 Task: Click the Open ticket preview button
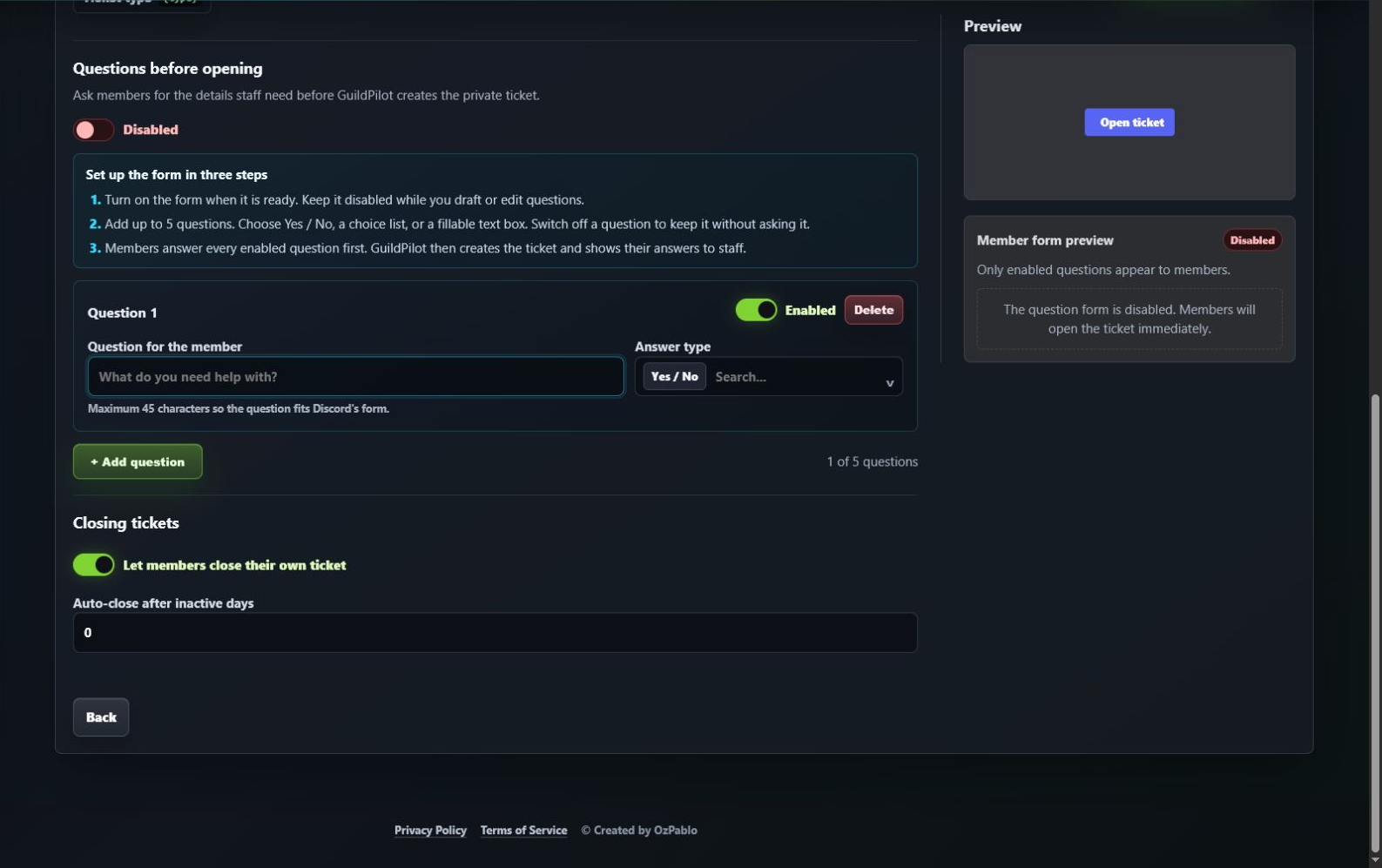(x=1129, y=123)
